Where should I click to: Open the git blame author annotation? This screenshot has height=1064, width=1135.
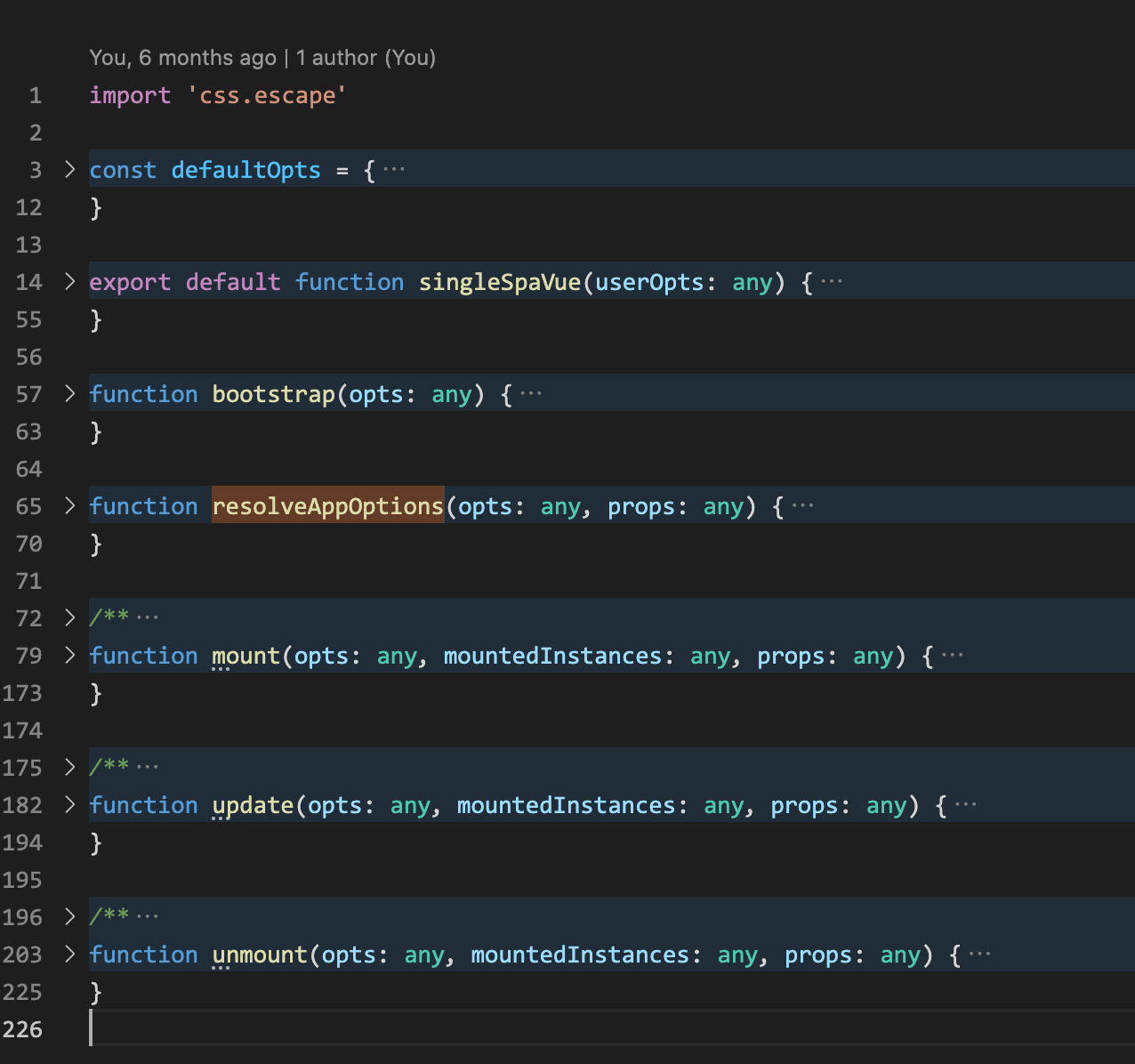262,58
